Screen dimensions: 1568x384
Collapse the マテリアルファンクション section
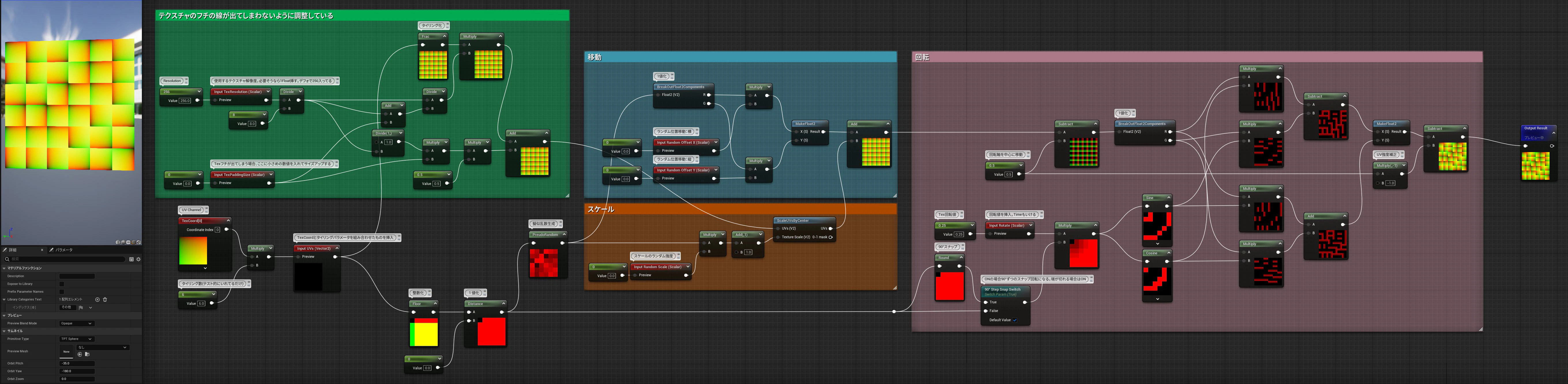pos(4,268)
